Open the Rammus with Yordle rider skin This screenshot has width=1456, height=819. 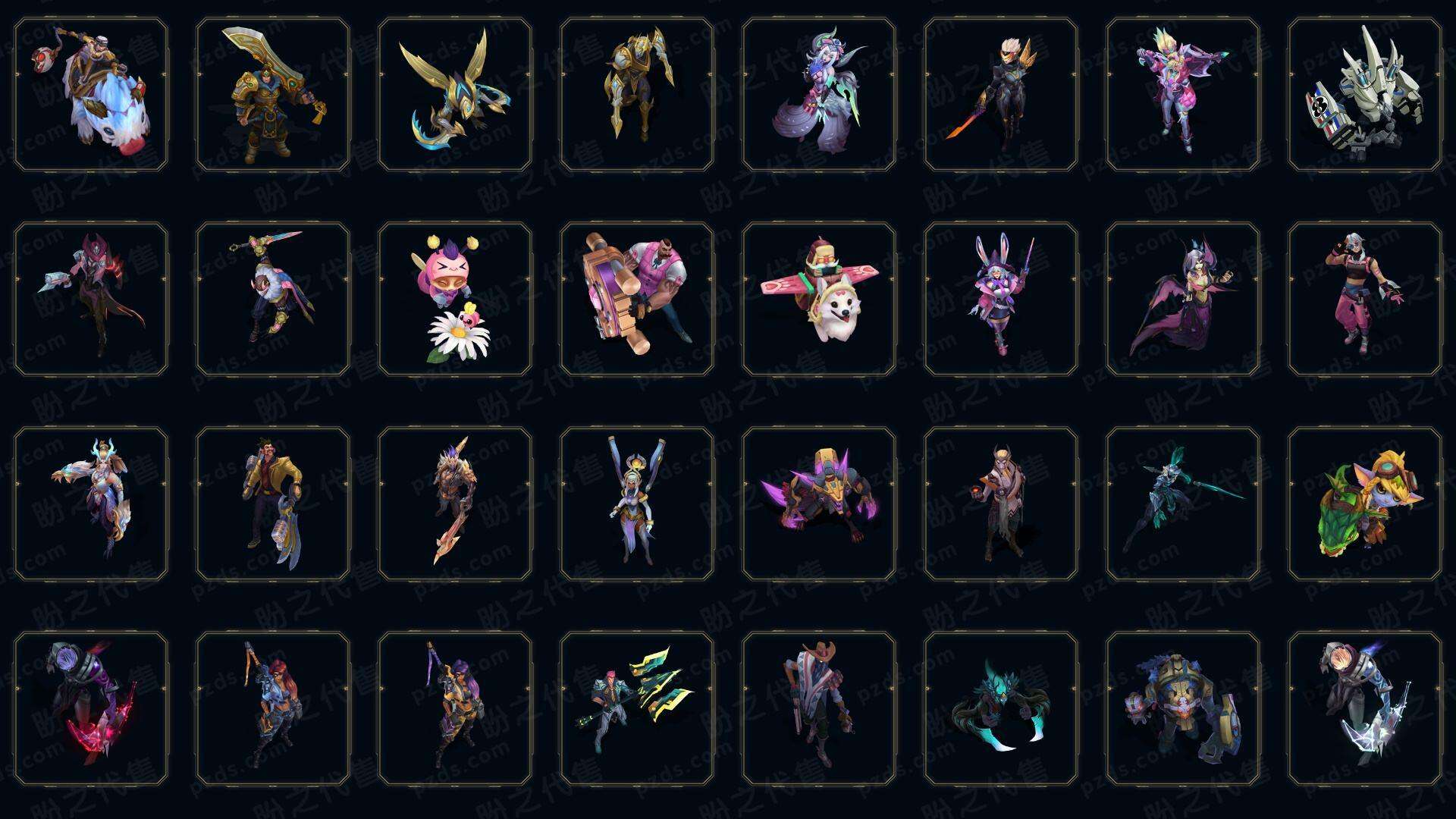tap(1365, 504)
